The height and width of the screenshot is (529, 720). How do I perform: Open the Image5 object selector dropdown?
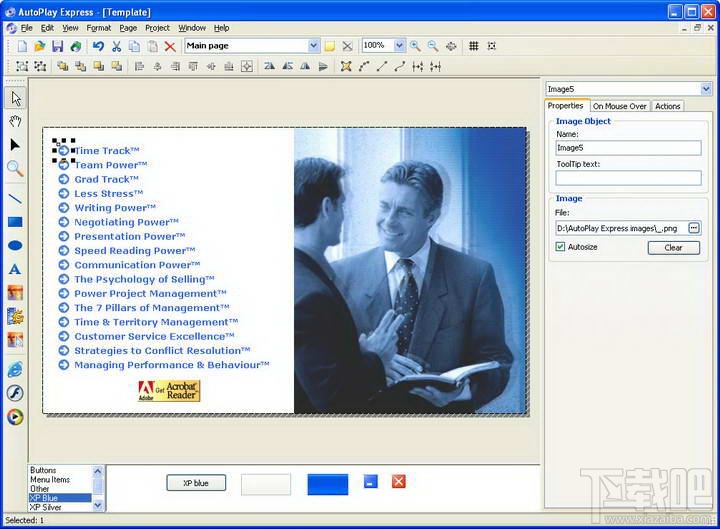click(x=706, y=89)
